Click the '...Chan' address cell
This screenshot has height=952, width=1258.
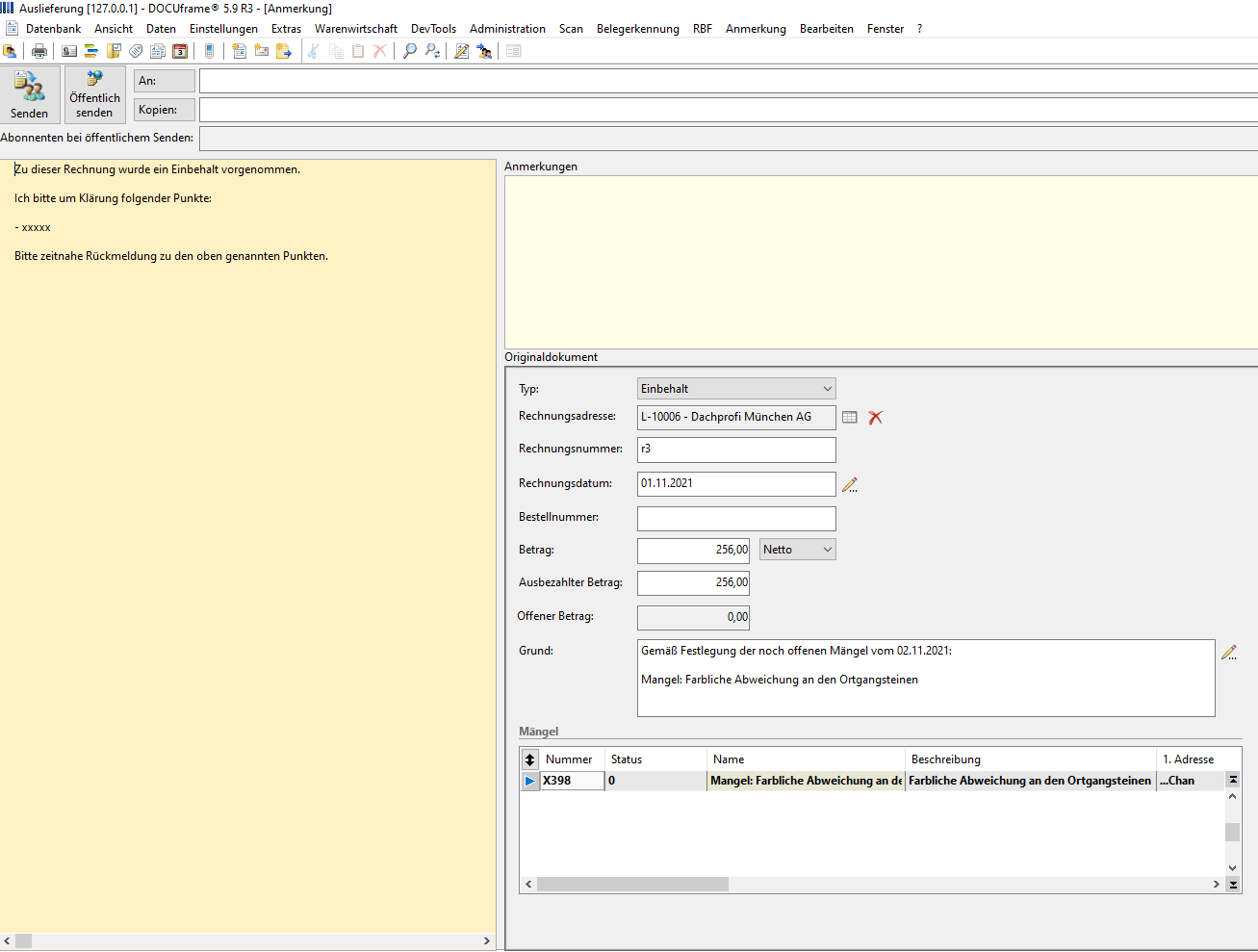[x=1190, y=781]
